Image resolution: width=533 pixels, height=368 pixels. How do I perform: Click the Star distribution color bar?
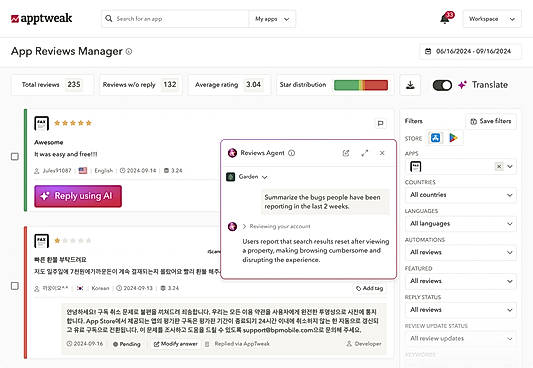pyautogui.click(x=361, y=85)
